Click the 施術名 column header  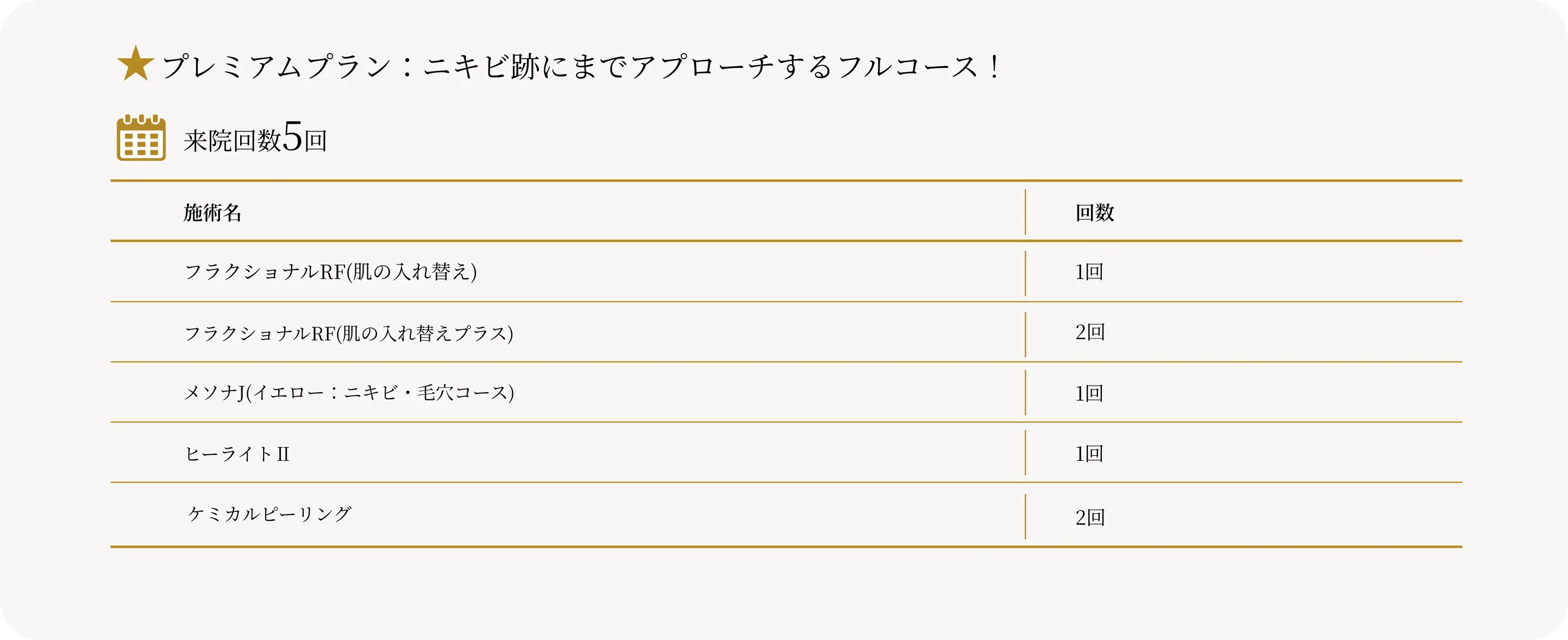point(212,212)
